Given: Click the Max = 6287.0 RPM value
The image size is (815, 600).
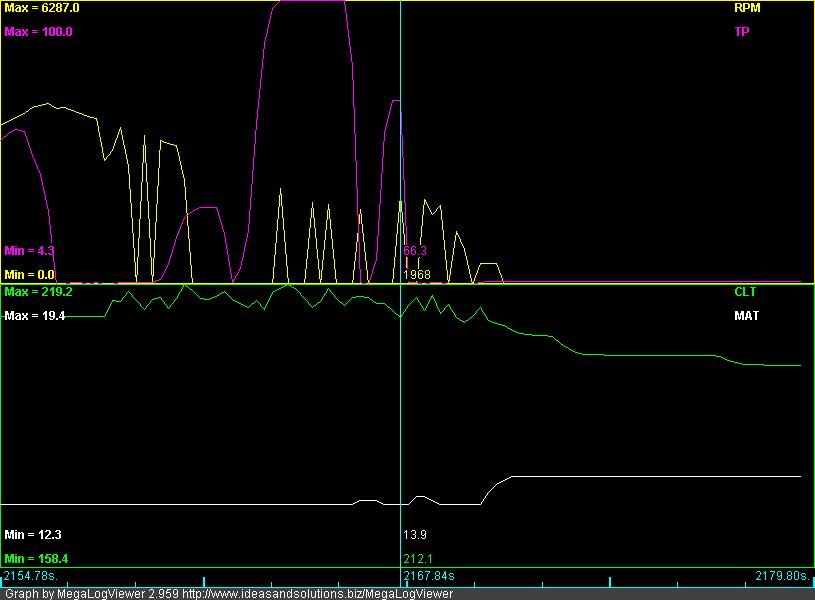Looking at the screenshot, I should click(42, 7).
